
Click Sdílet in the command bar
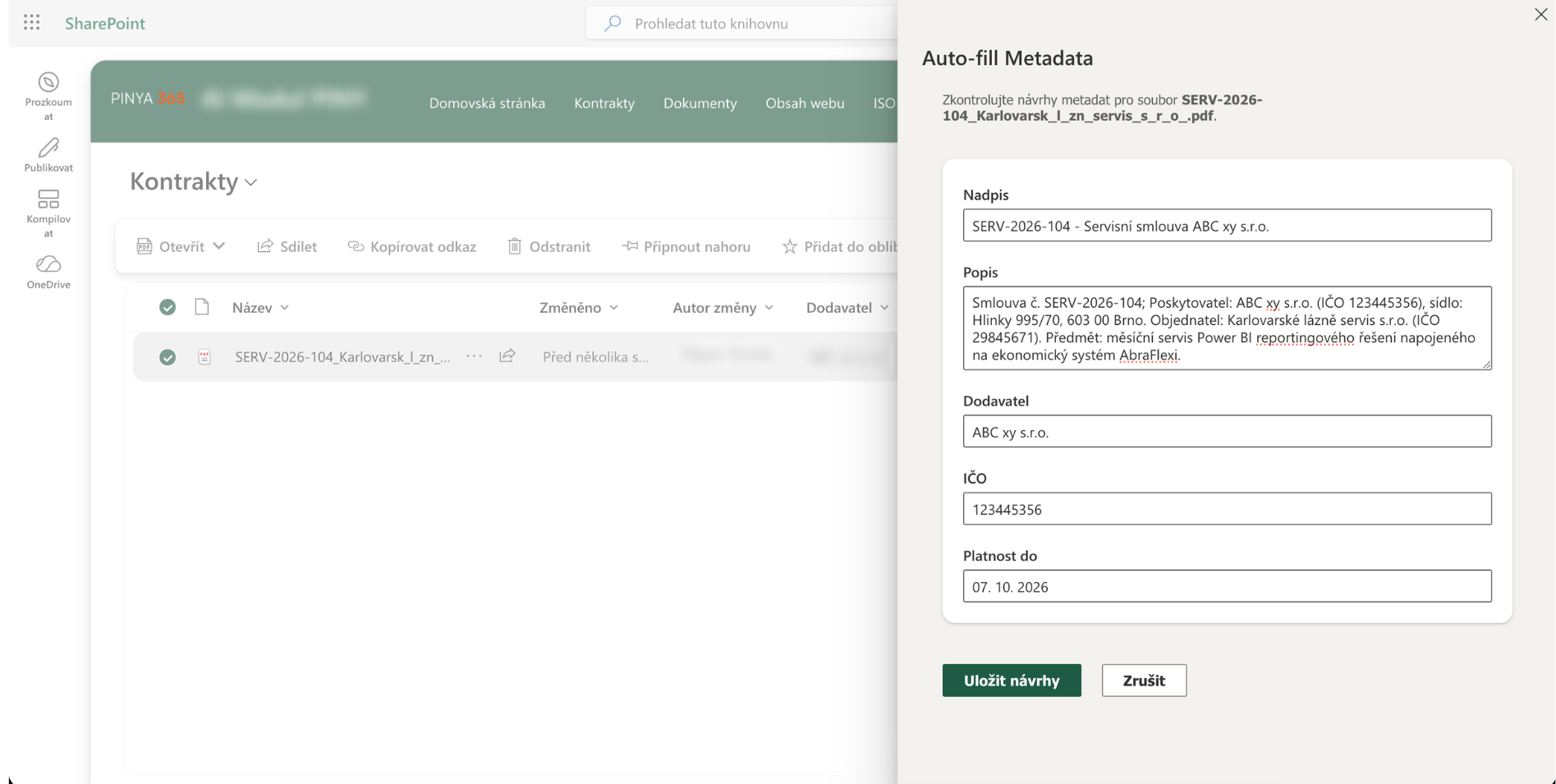point(287,246)
